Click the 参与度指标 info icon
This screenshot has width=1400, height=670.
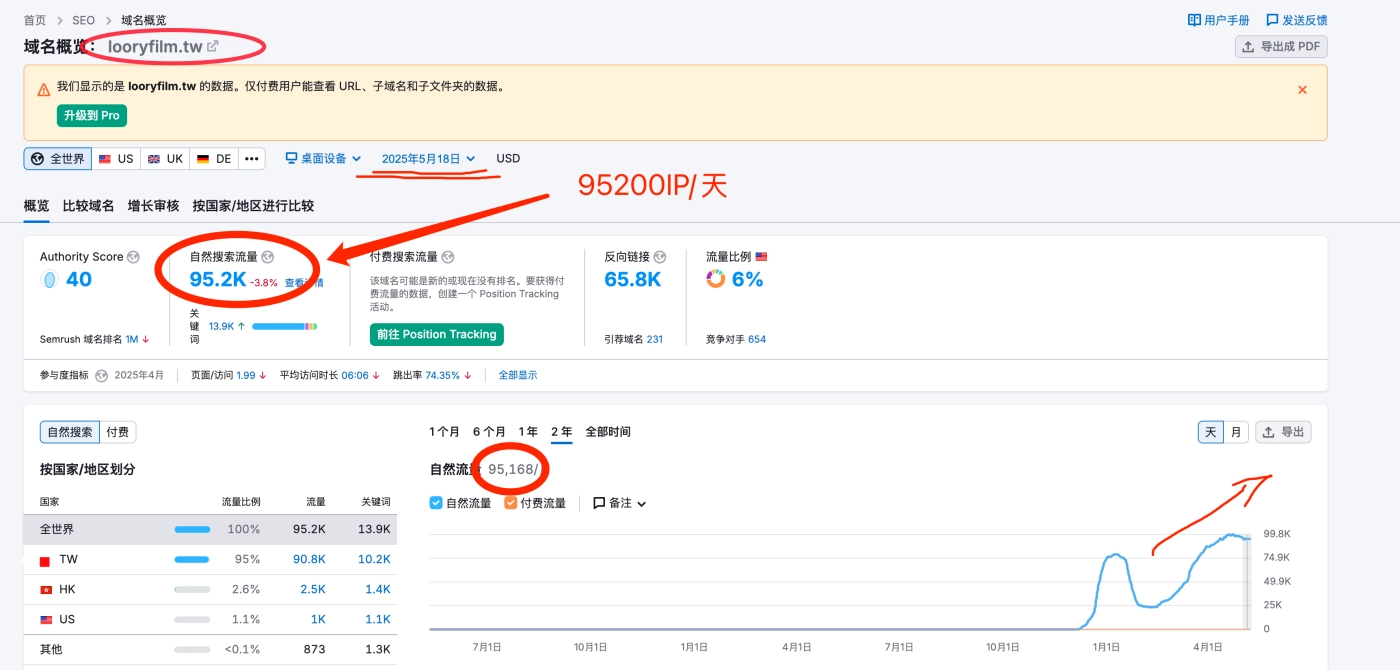tap(101, 375)
